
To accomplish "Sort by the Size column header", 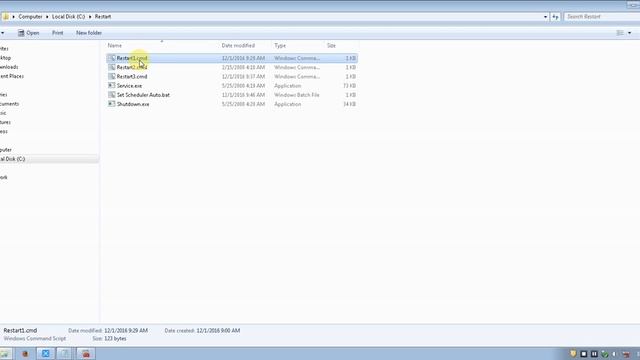I will [x=331, y=45].
